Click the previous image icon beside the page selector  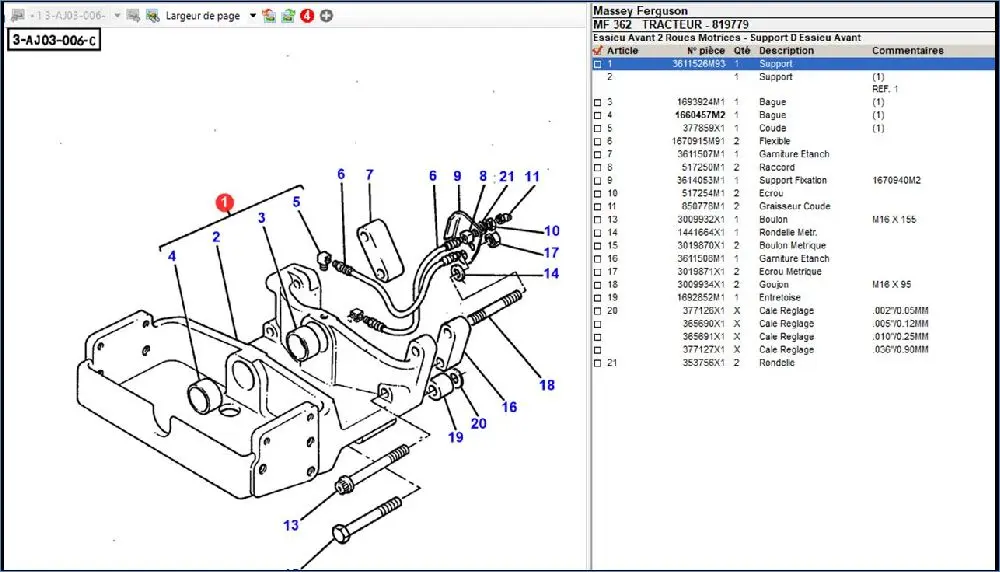(x=18, y=15)
